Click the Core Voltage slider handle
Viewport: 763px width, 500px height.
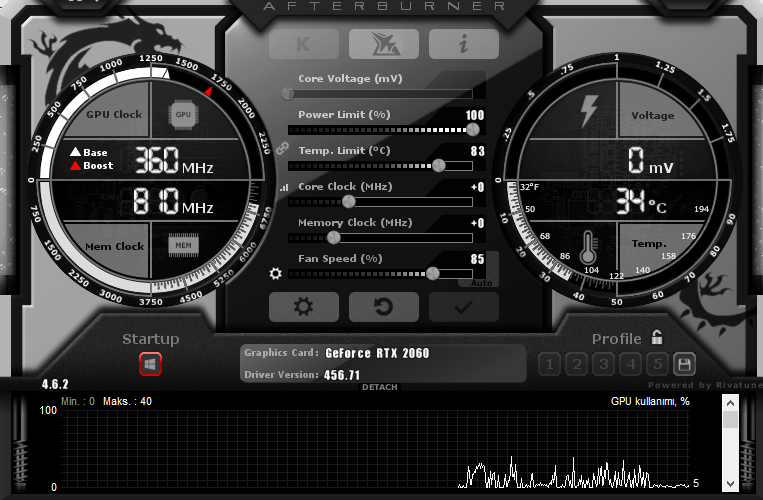click(288, 93)
